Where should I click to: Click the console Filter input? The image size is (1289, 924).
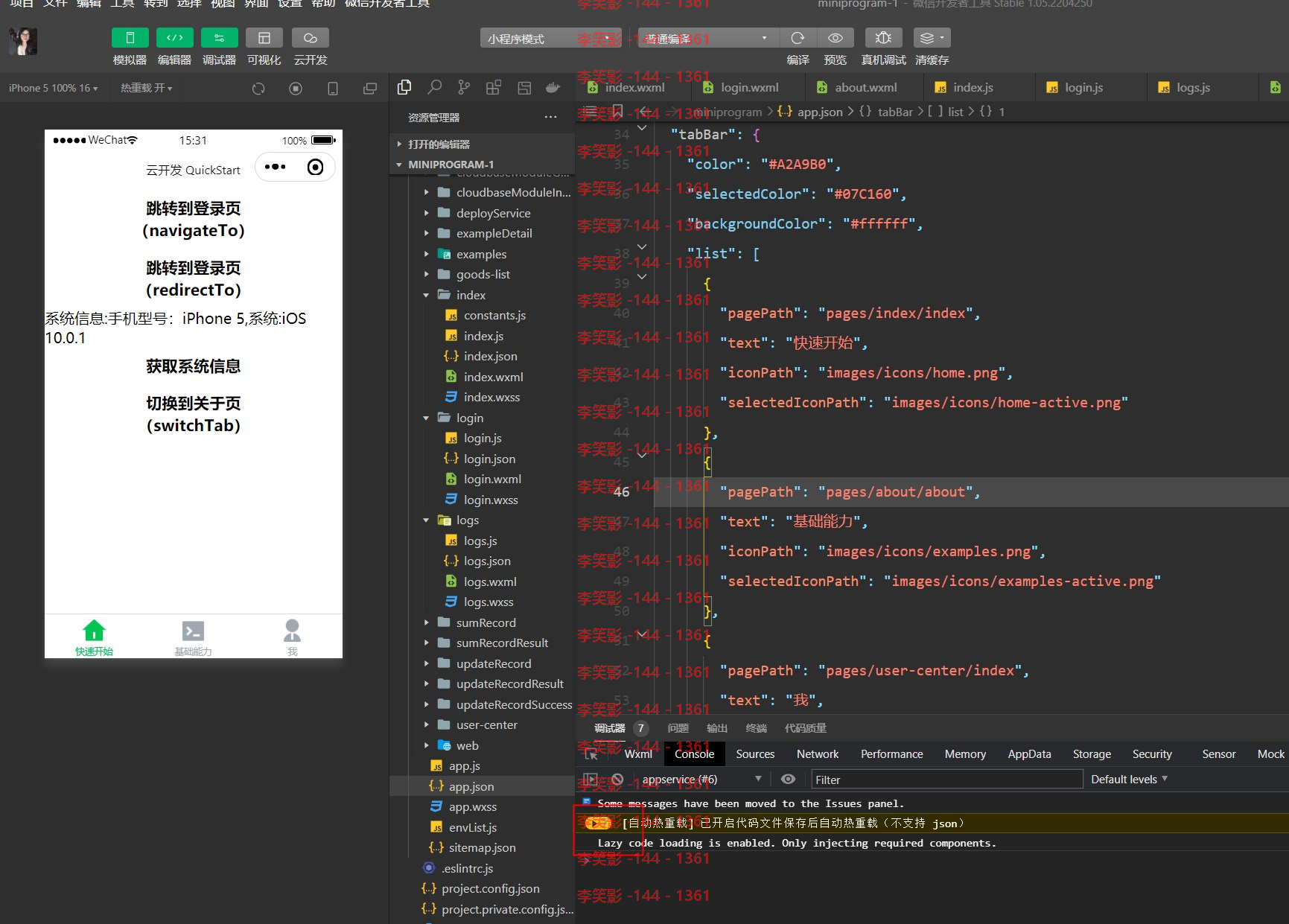pyautogui.click(x=946, y=779)
